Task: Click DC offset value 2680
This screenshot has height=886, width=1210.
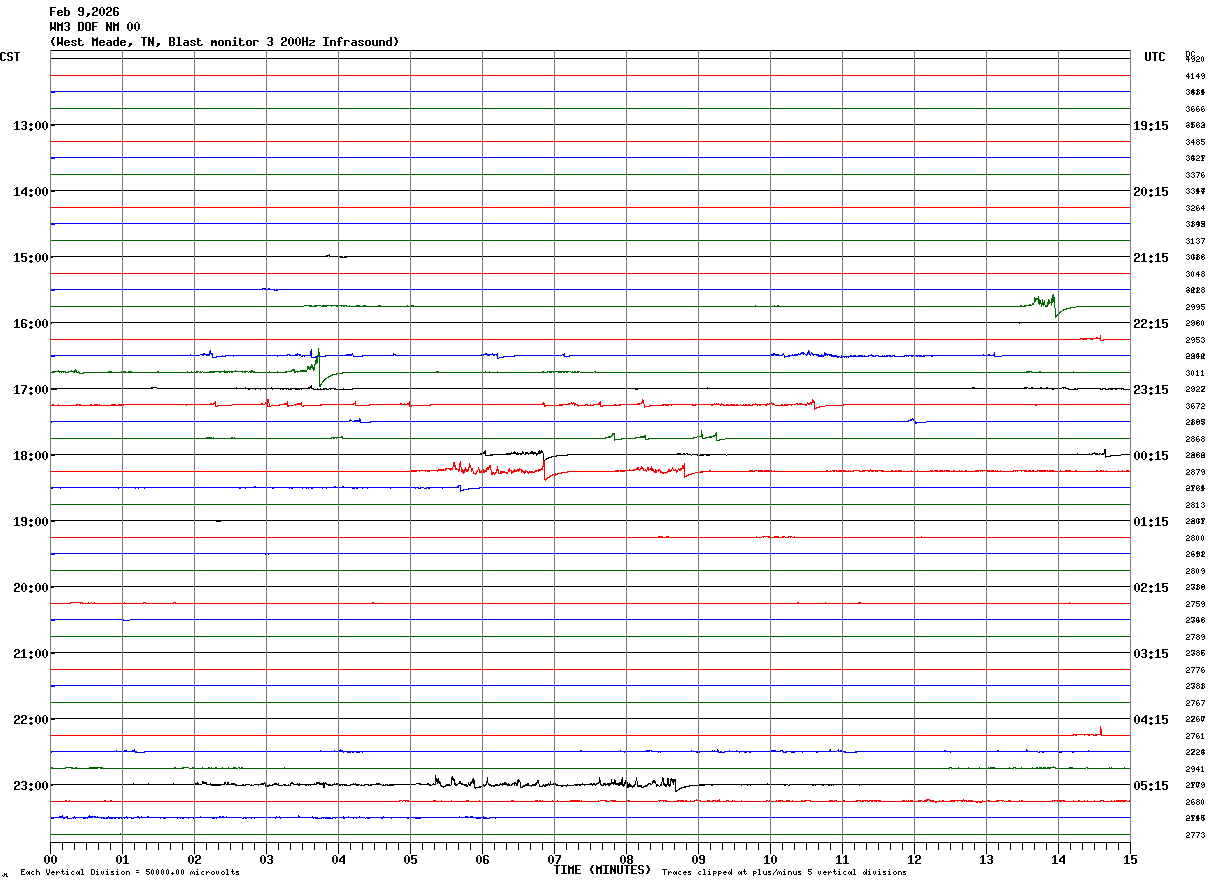Action: tap(1195, 802)
